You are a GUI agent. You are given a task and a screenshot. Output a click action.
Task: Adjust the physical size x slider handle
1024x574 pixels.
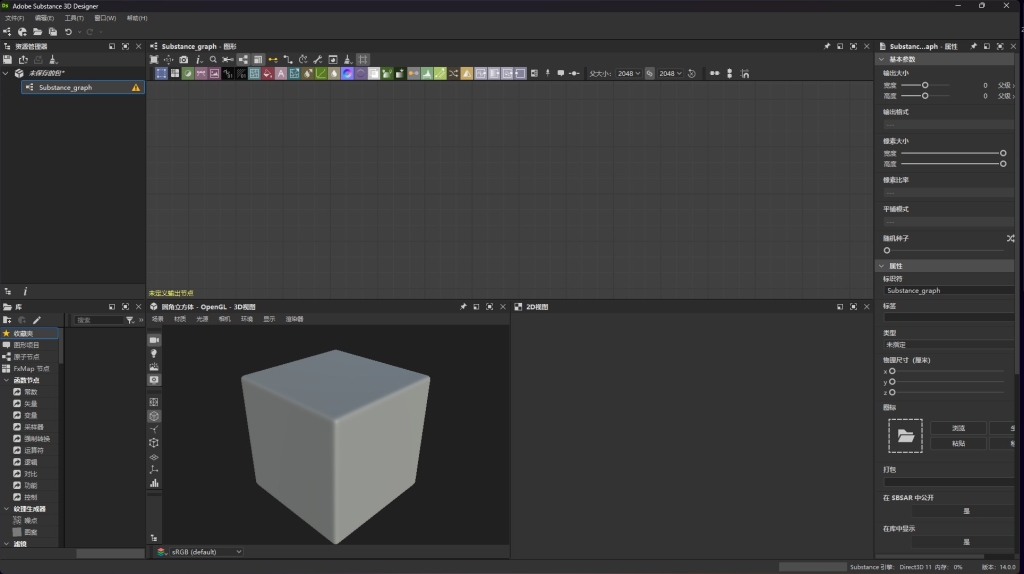pyautogui.click(x=892, y=372)
